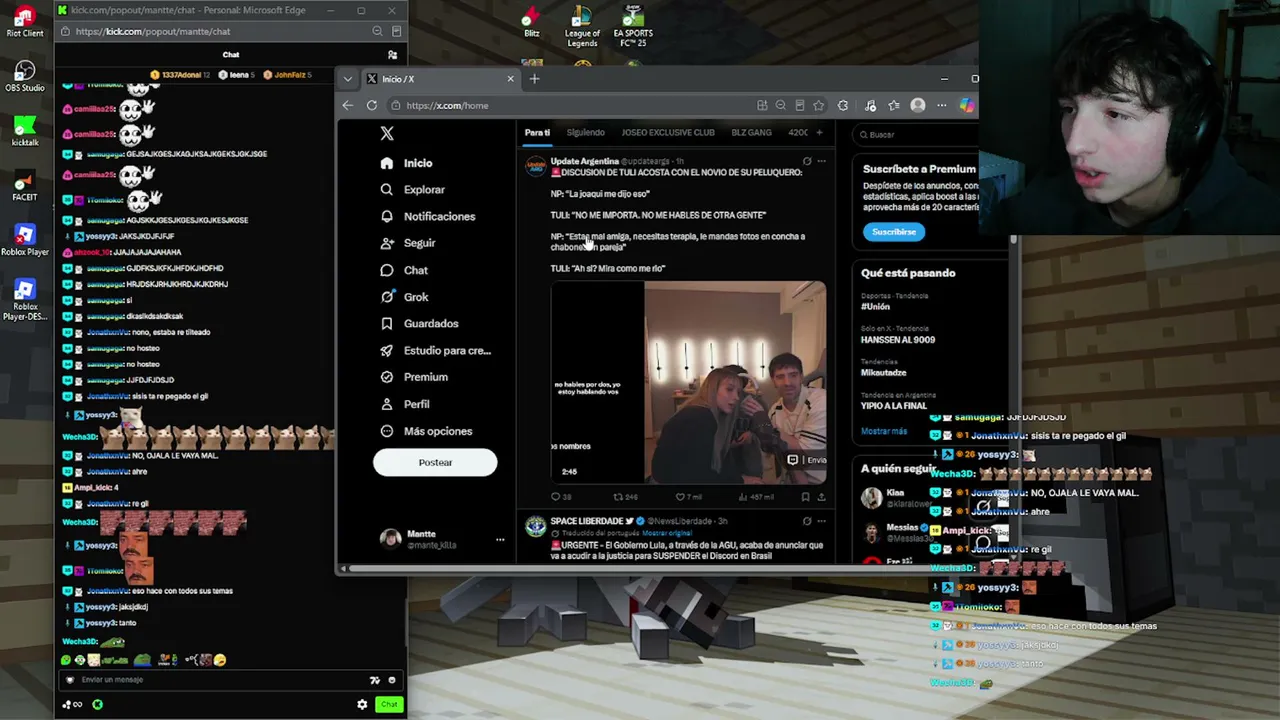Open Explorar in the X sidebar
This screenshot has width=1280, height=720.
click(x=413, y=189)
